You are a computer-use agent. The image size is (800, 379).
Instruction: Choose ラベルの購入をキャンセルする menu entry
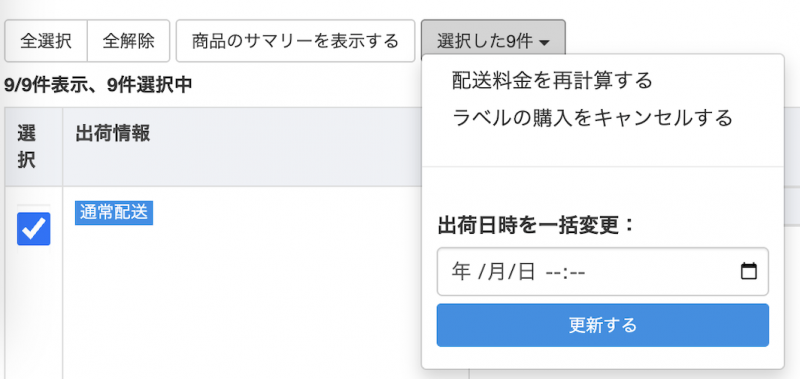coord(592,118)
